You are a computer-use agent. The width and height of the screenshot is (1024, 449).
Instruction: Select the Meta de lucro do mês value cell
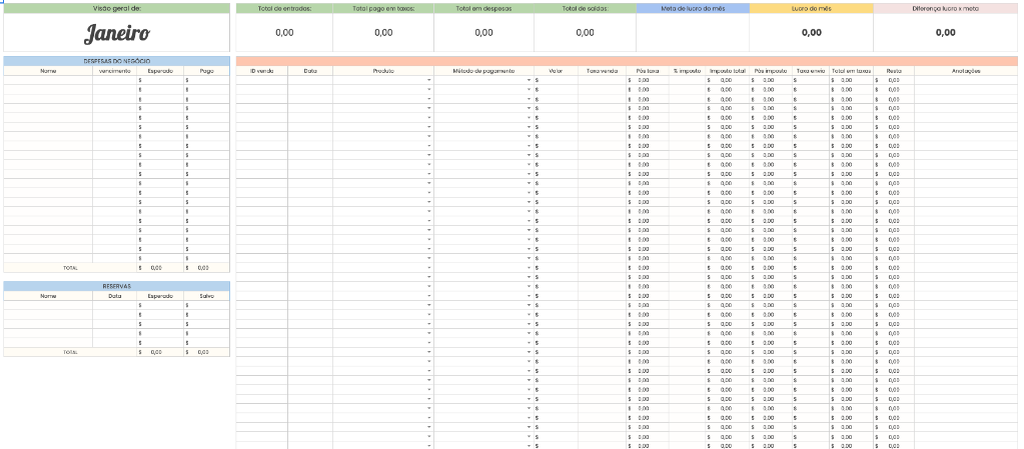[x=692, y=33]
